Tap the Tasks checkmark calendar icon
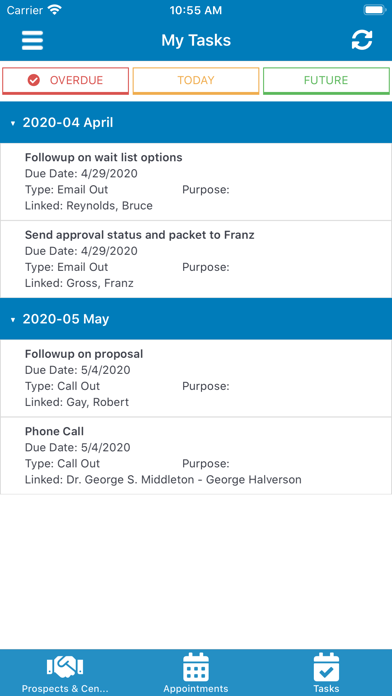Screen dimensions: 392x696 (326, 667)
